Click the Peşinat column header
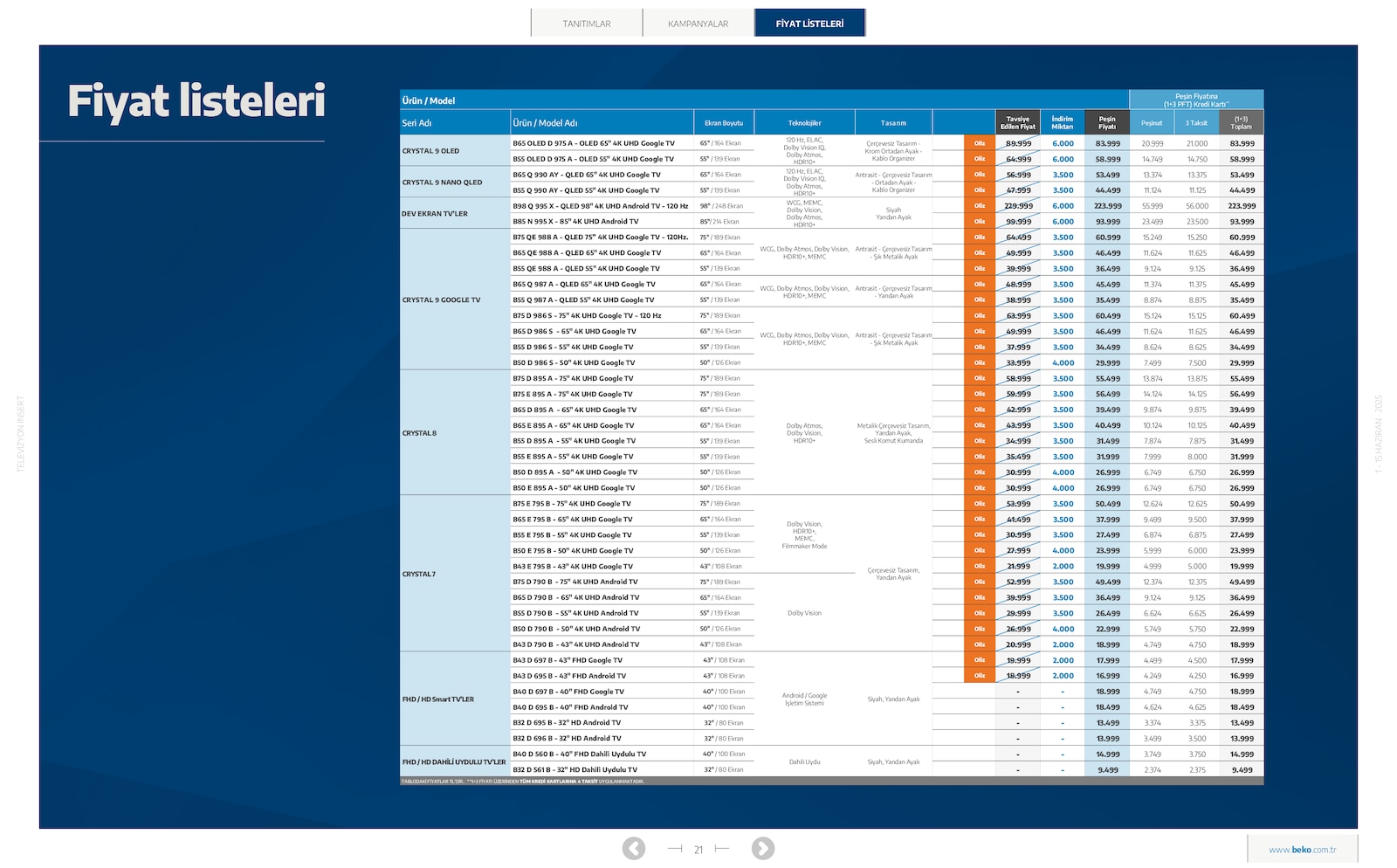1397x868 pixels. 1152,123
